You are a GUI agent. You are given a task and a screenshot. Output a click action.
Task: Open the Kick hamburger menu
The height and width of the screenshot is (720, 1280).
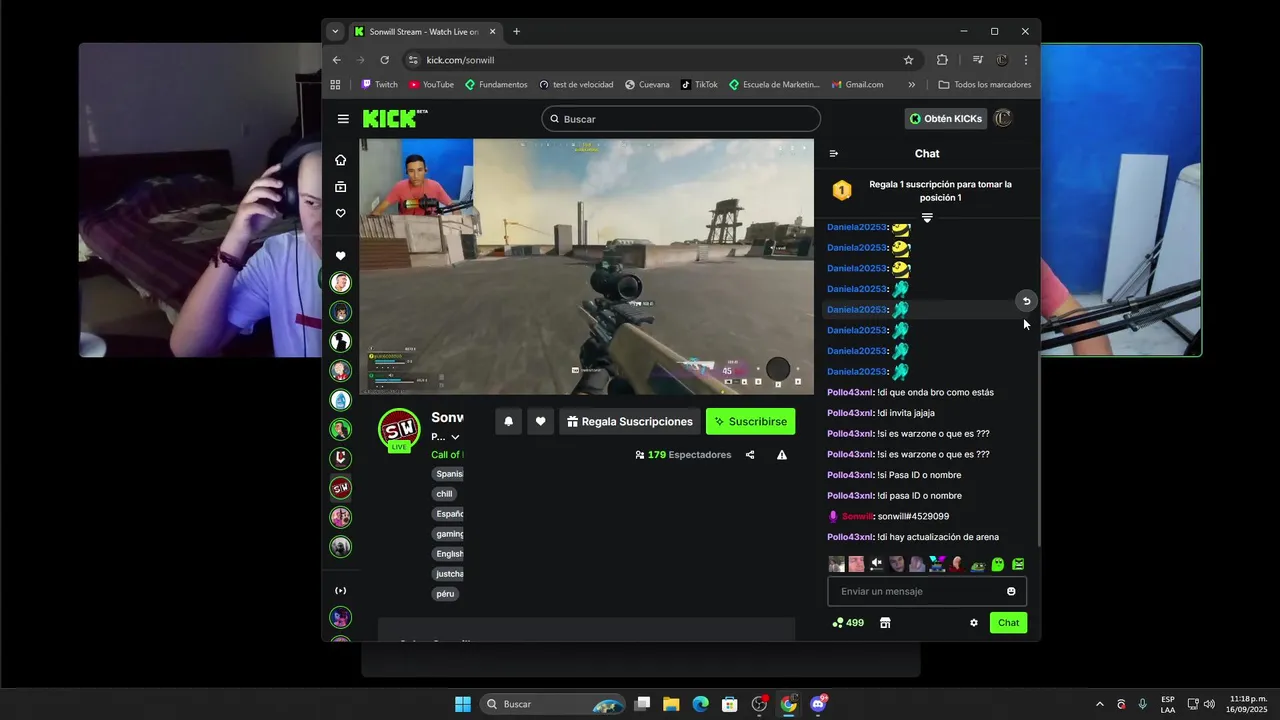pyautogui.click(x=343, y=119)
